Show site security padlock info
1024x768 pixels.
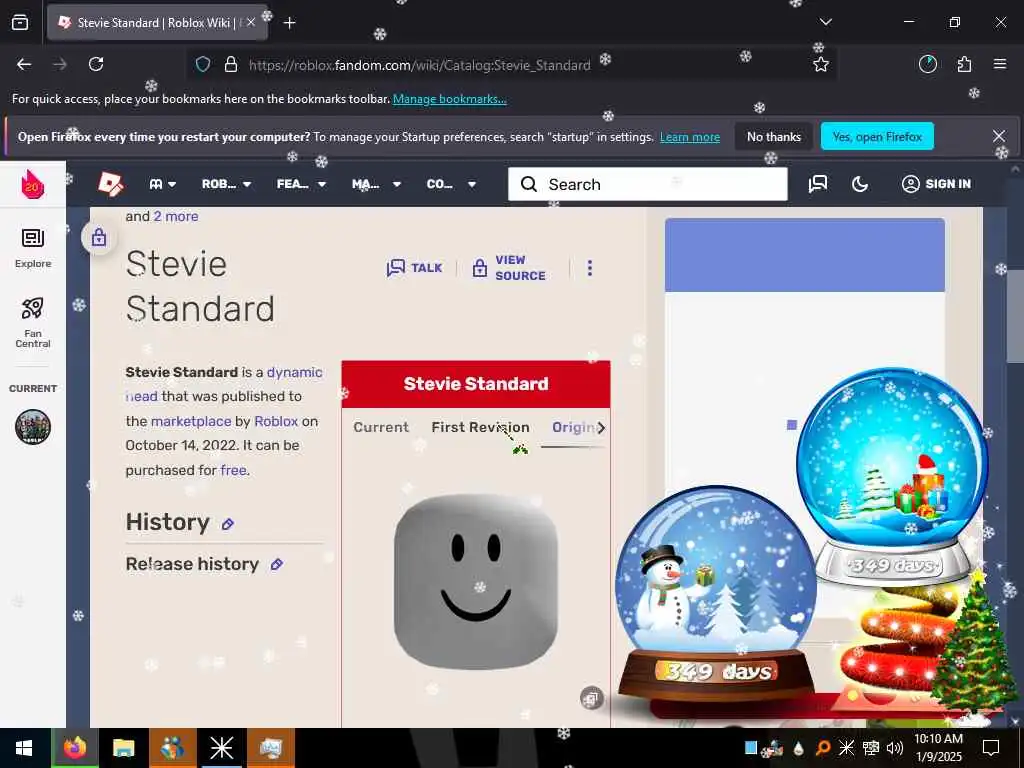coord(231,64)
